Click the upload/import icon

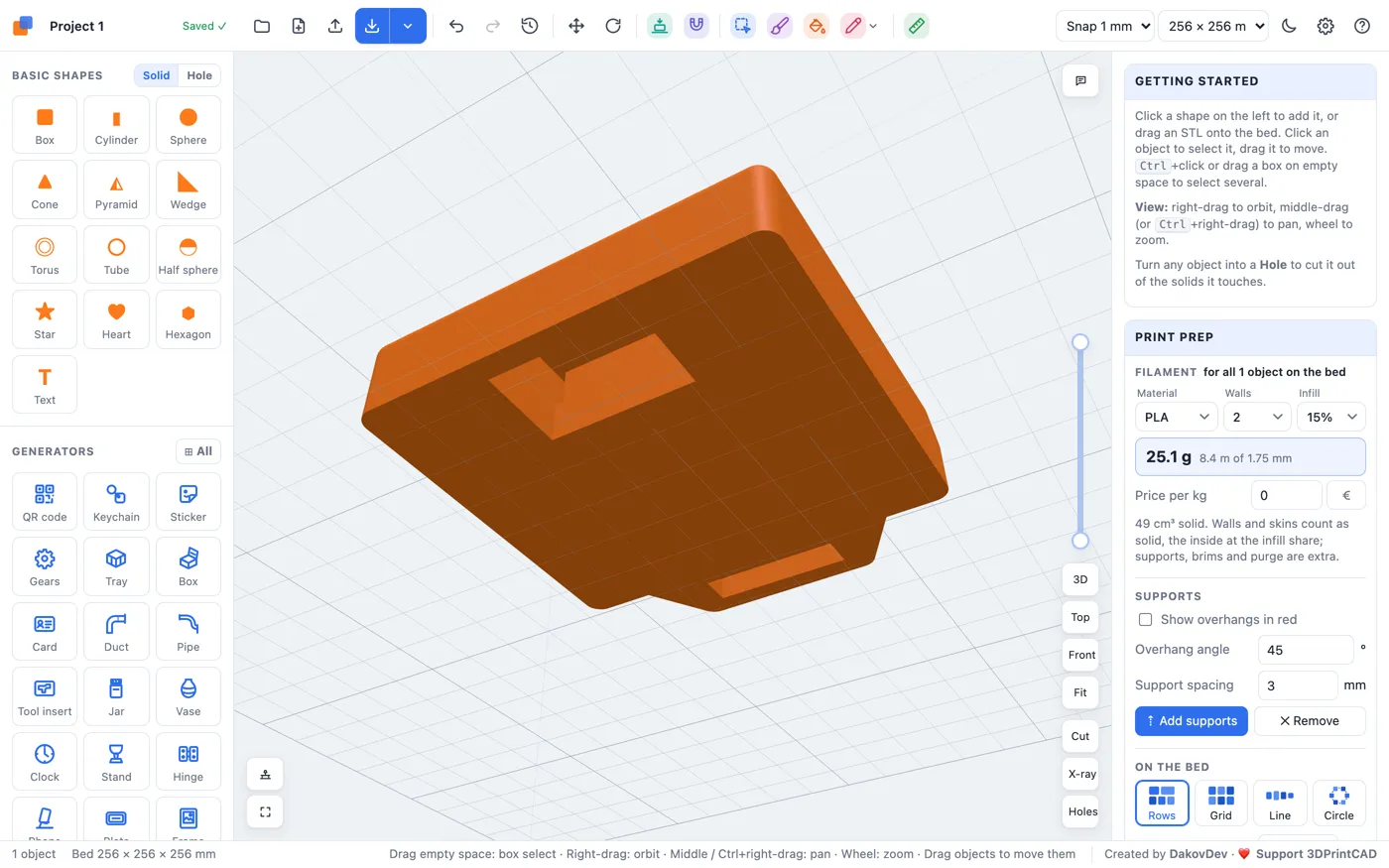(x=335, y=26)
